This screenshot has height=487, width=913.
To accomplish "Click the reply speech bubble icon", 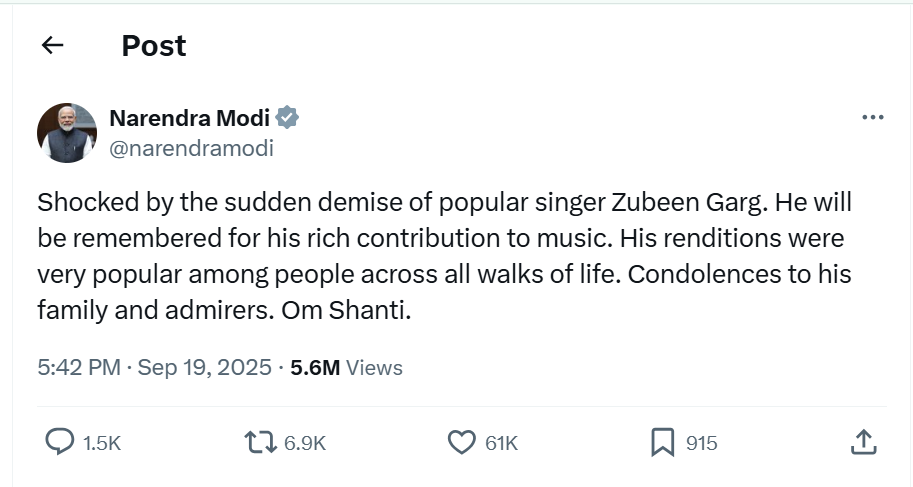I will point(61,442).
